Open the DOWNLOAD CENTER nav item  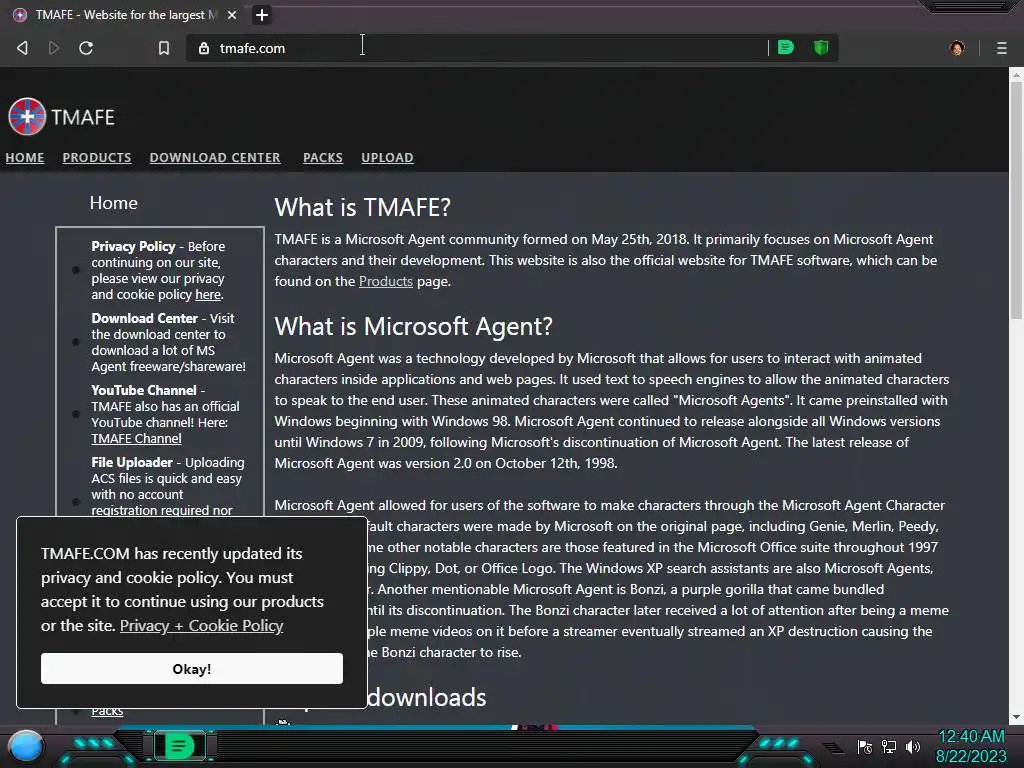(215, 157)
